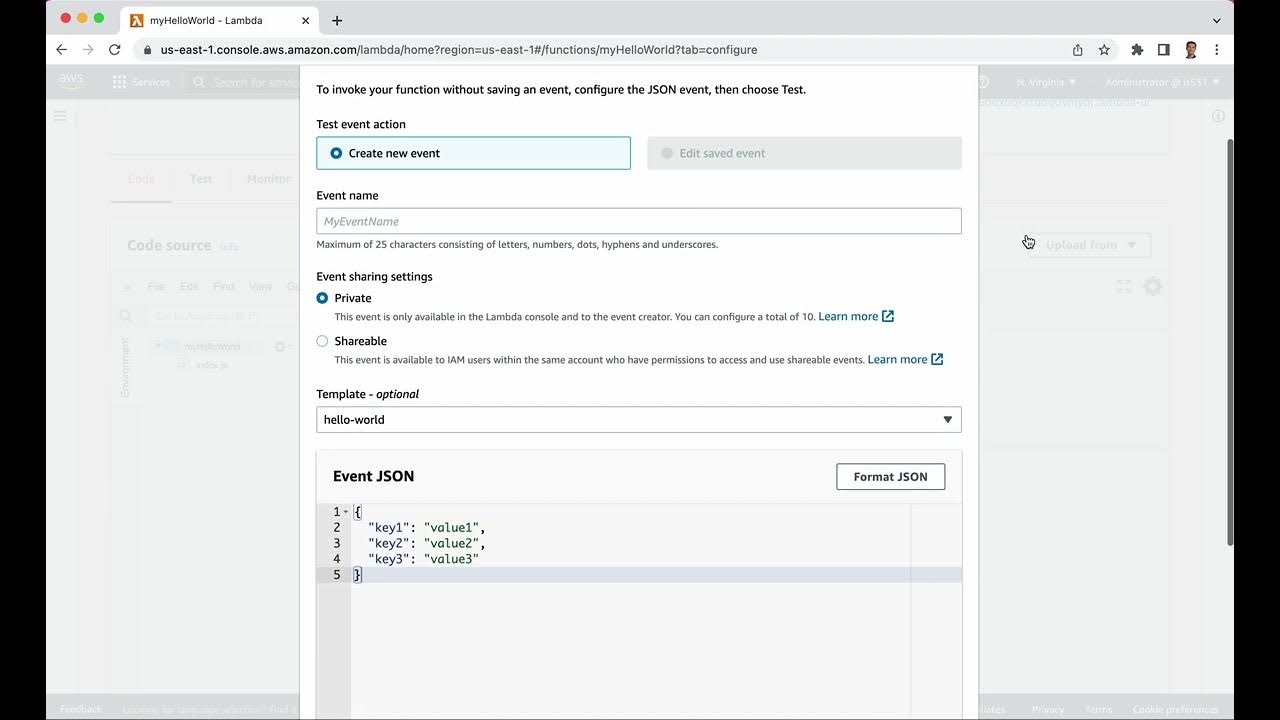Open the Chrome side panel icon
This screenshot has height=720, width=1280.
tap(1164, 50)
